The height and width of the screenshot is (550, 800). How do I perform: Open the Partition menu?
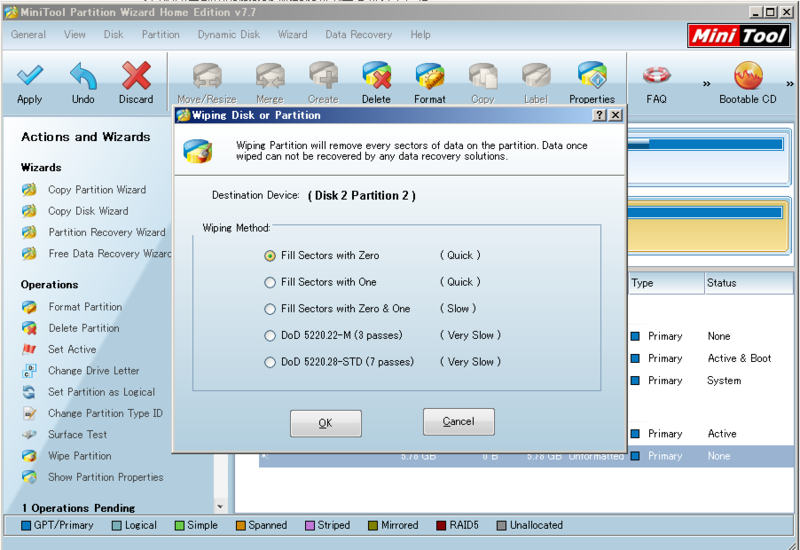coord(161,35)
